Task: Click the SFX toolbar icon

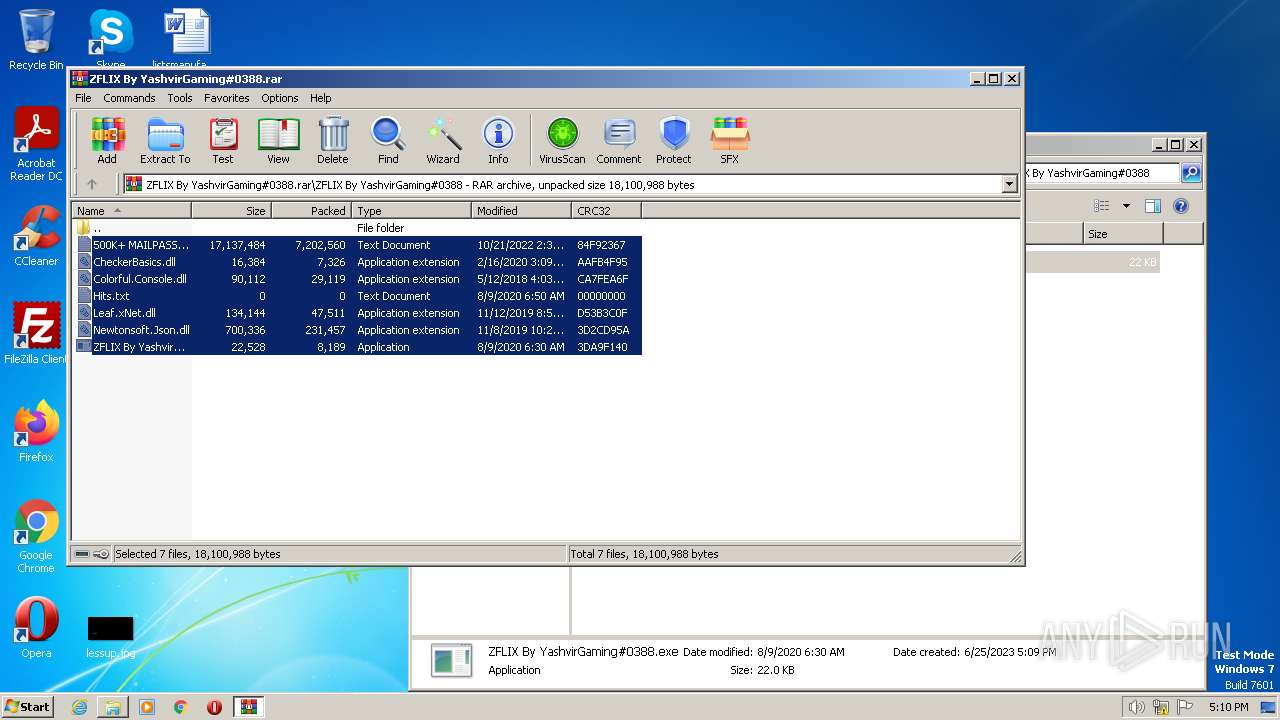Action: (x=730, y=140)
